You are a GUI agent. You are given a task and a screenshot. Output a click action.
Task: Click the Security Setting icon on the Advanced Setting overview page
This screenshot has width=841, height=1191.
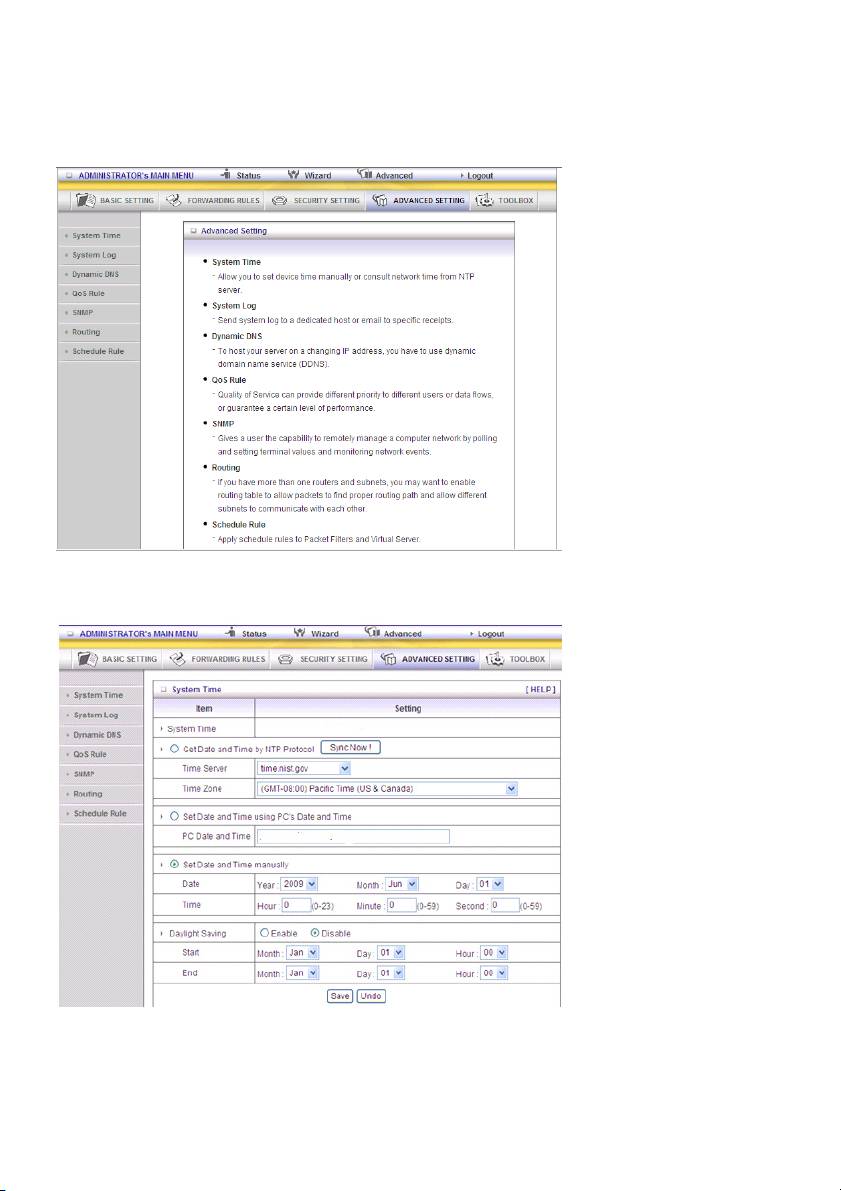(279, 200)
